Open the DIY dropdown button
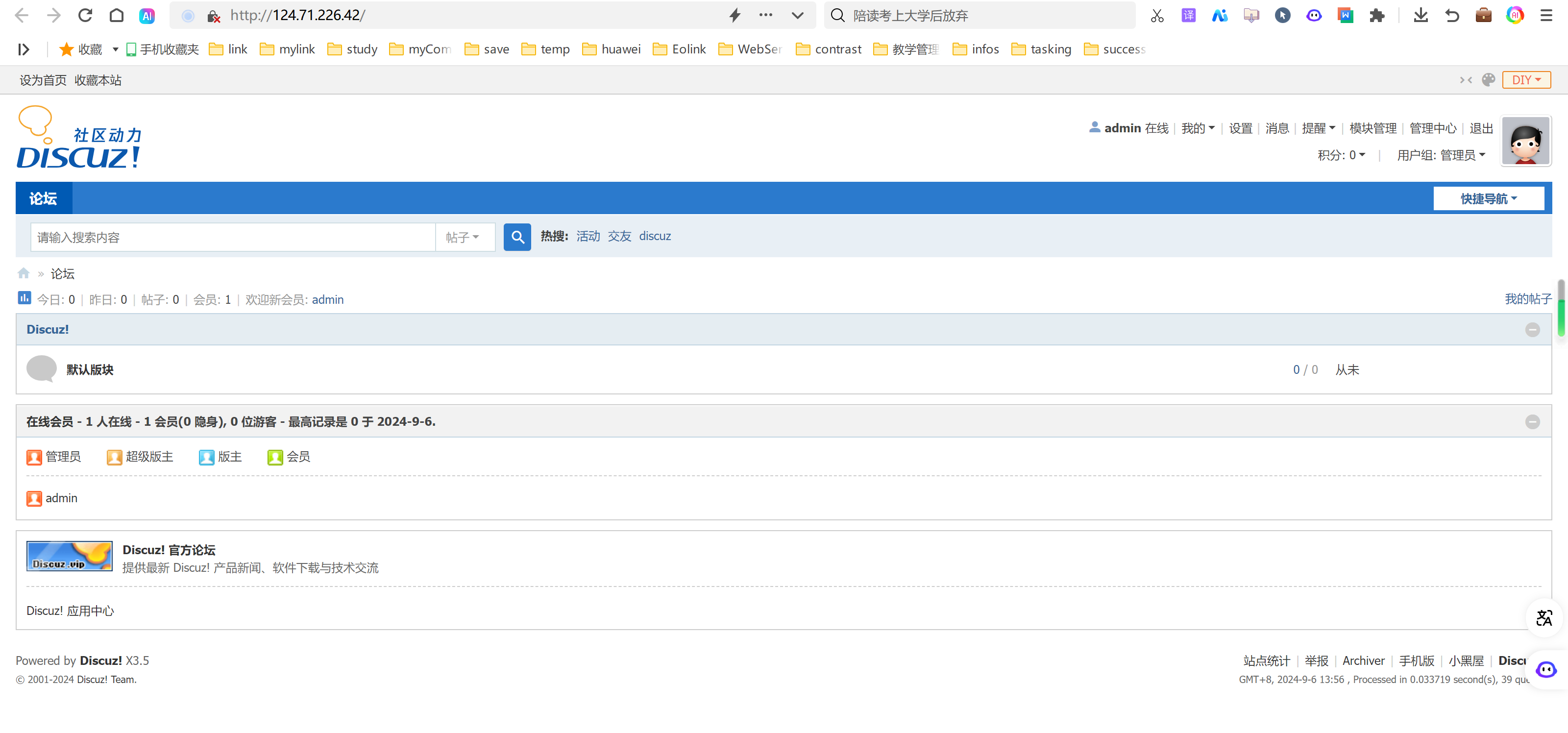1568x733 pixels. tap(1526, 80)
